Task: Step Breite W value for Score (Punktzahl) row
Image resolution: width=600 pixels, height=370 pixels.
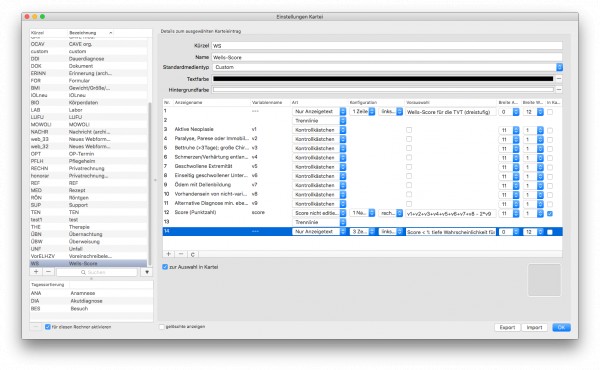Action: click(540, 213)
